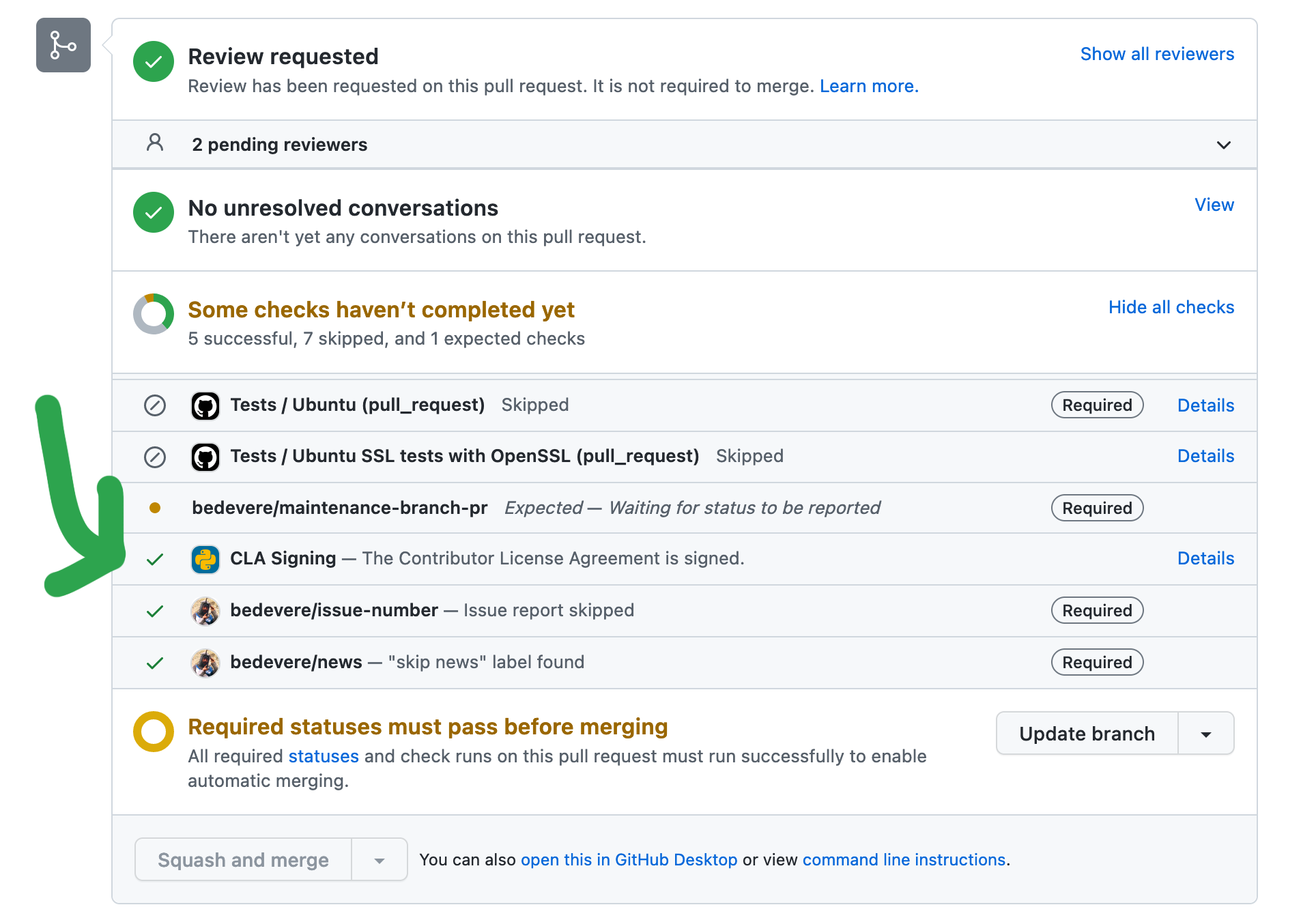Open the Squash and merge options arrow
The height and width of the screenshot is (920, 1316).
[x=380, y=860]
